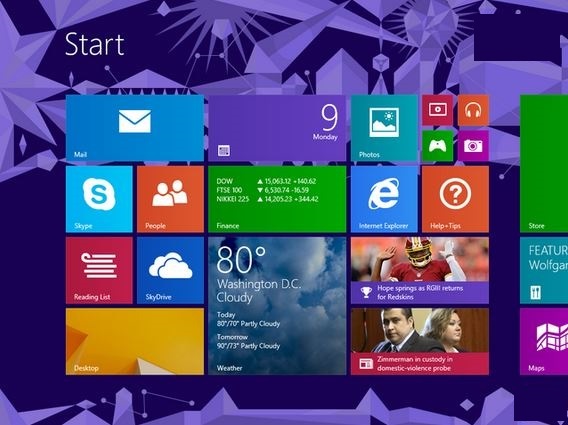Switch to the Desktop tile
Screen dimensions: 568x425
tap(135, 341)
